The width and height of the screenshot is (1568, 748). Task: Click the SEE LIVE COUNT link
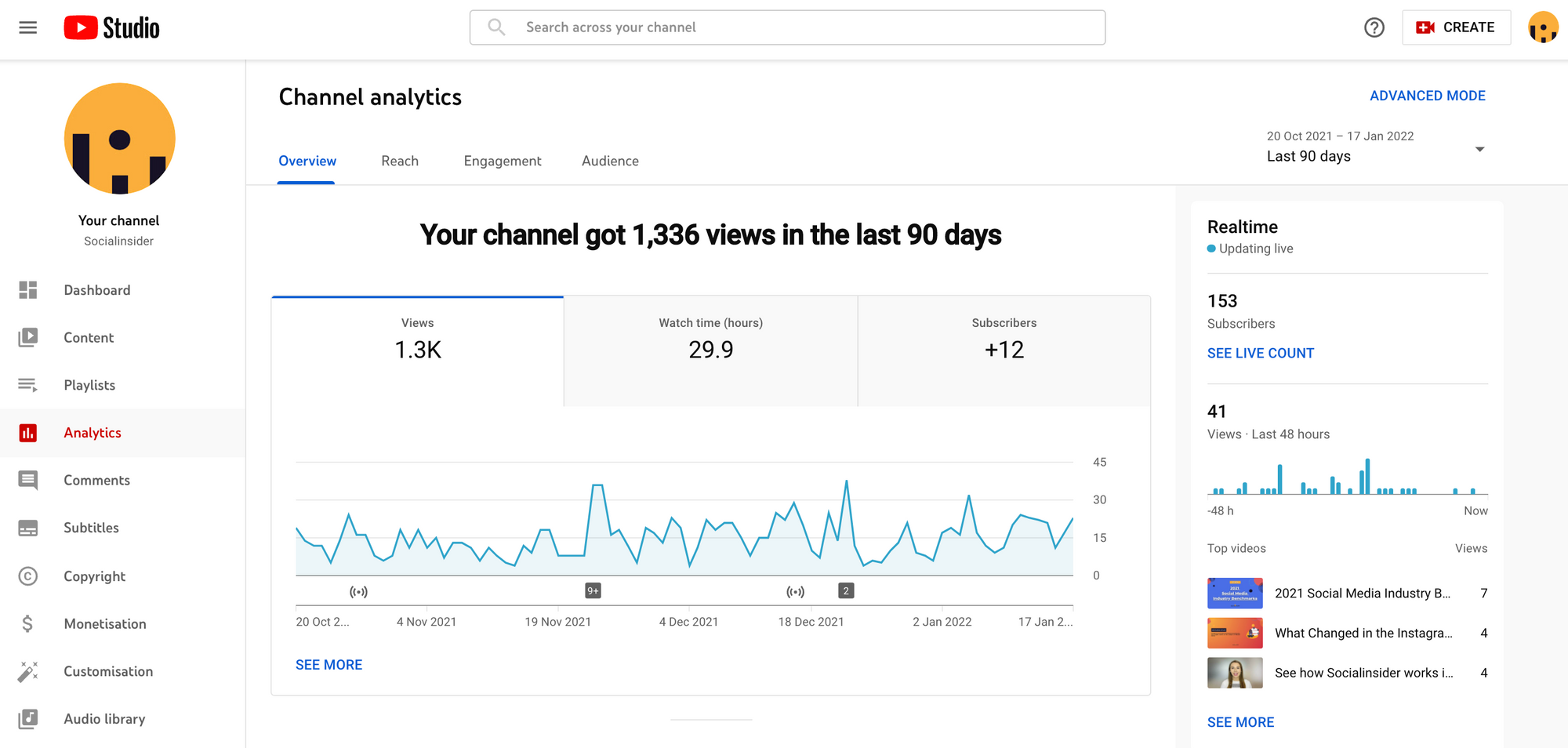tap(1260, 353)
